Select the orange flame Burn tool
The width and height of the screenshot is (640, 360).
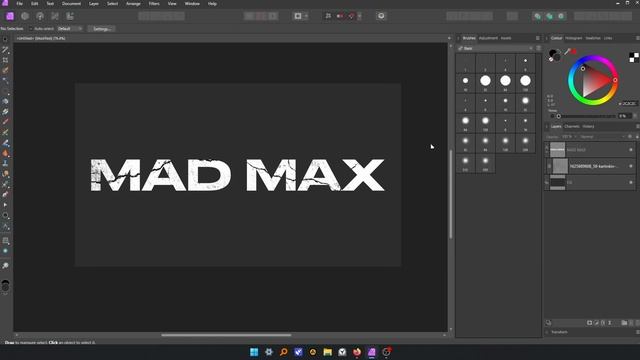click(5, 153)
